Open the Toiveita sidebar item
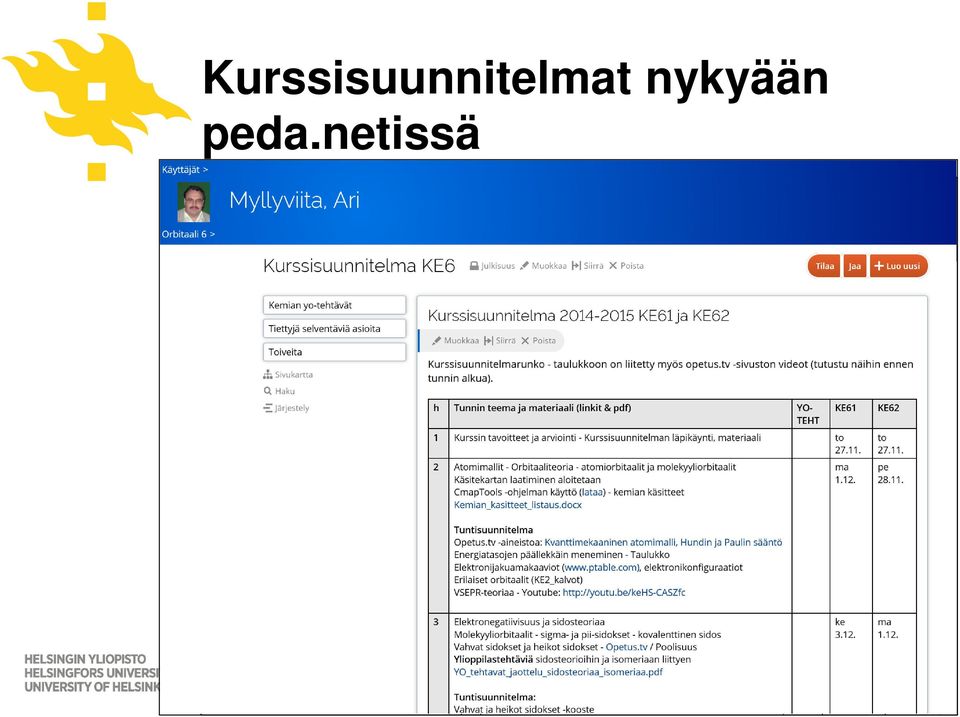Screen dimensions: 960x717 pos(334,352)
